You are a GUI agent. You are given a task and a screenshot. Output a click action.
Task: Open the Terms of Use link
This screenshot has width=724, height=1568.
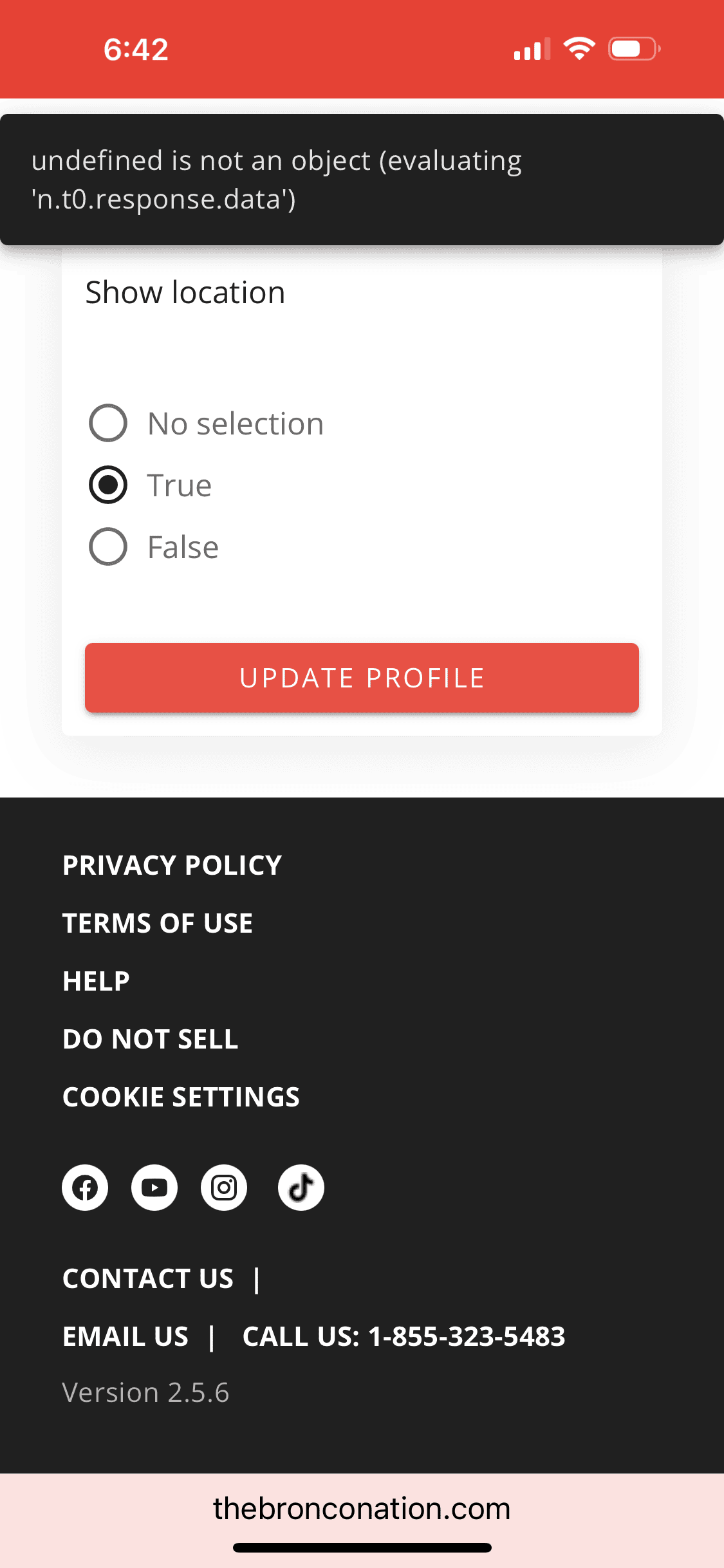coord(158,923)
